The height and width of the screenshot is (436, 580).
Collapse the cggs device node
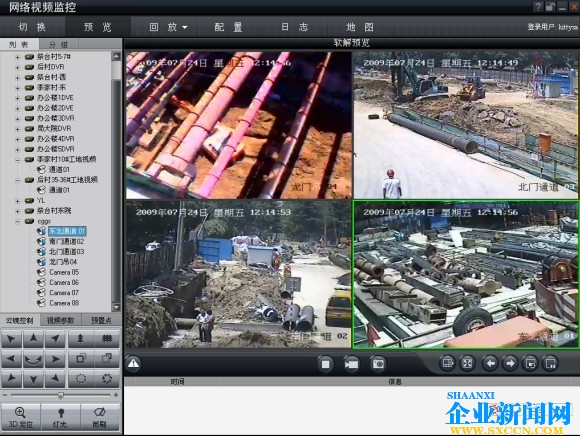(17, 221)
